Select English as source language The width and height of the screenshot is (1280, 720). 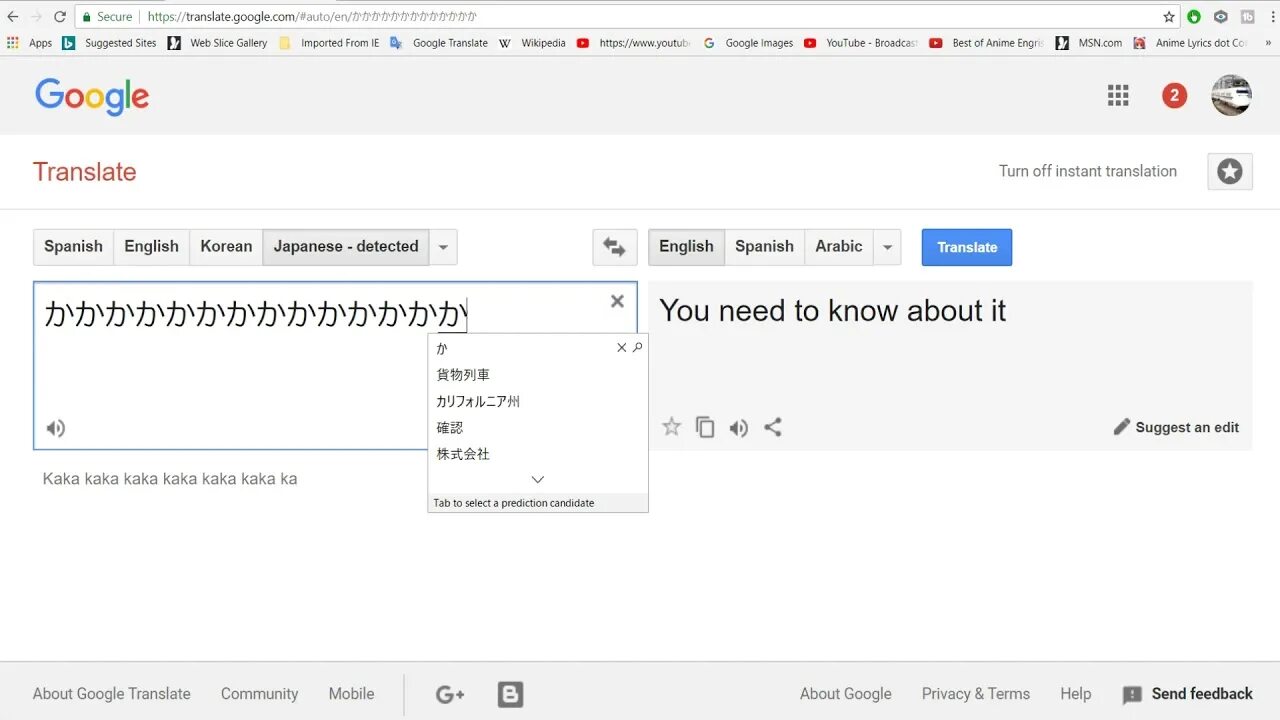click(x=151, y=247)
